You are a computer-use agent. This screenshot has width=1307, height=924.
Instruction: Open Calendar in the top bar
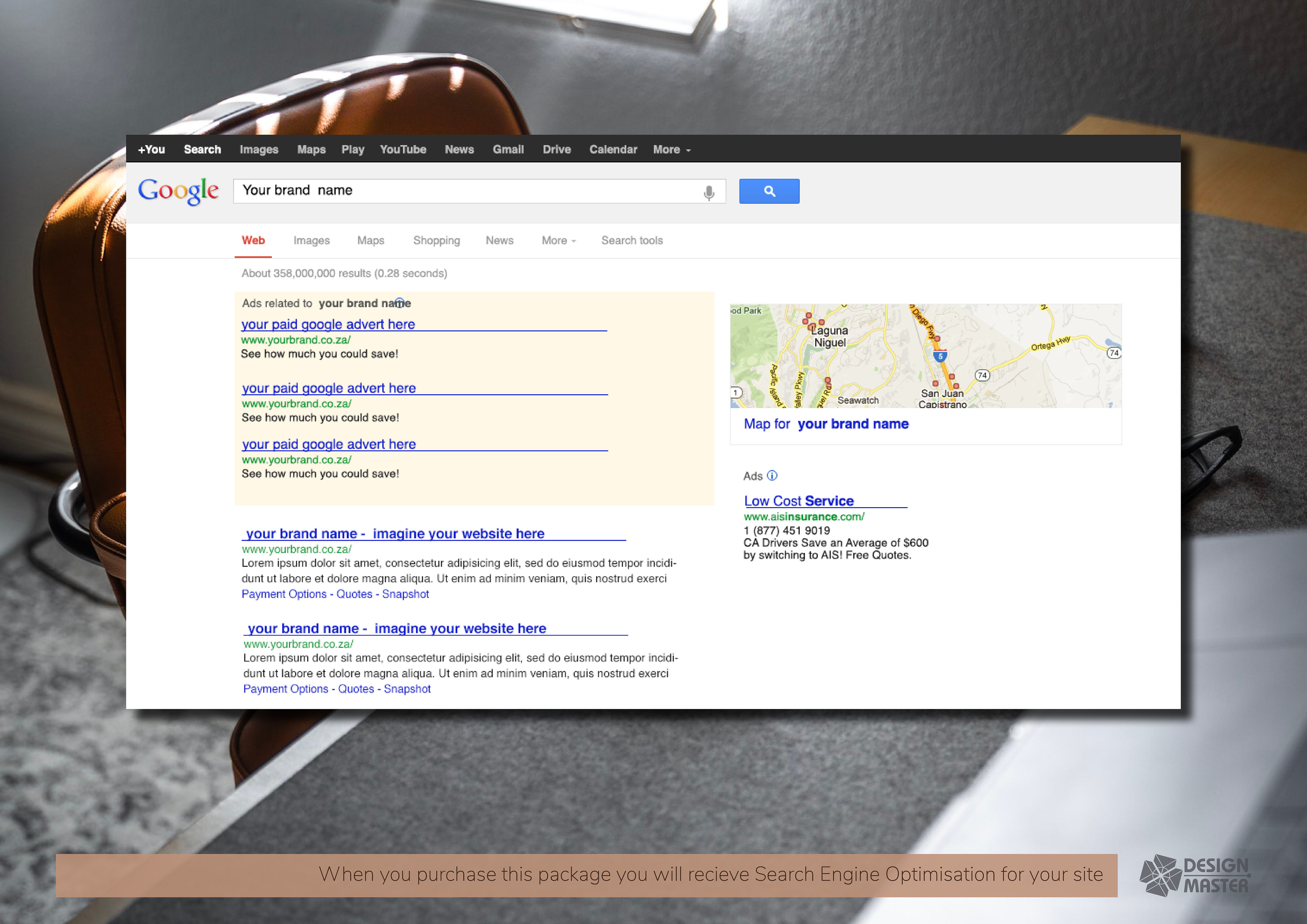pos(613,150)
